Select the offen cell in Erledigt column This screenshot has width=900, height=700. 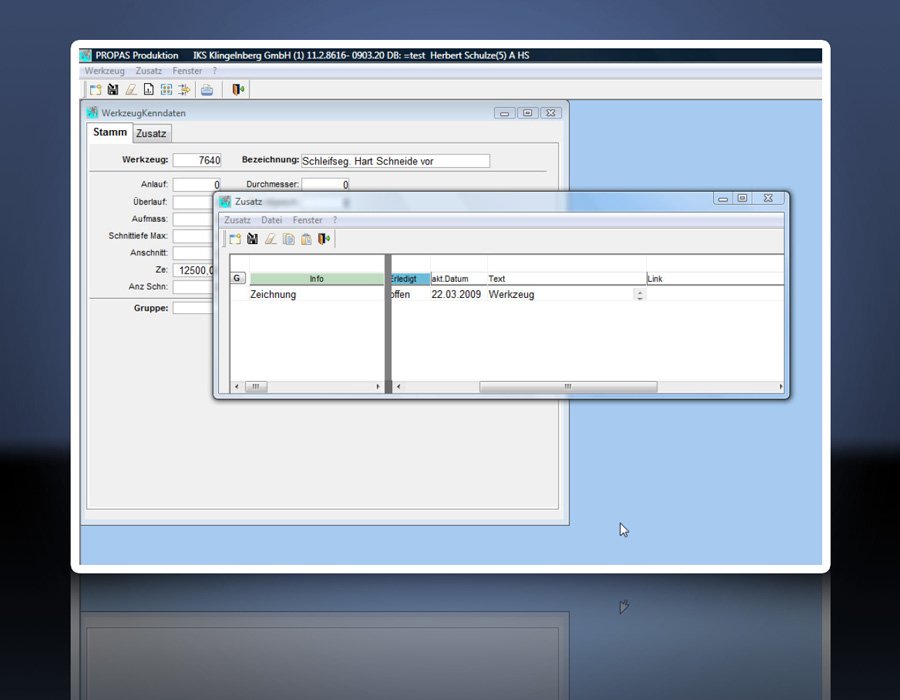pyautogui.click(x=410, y=294)
